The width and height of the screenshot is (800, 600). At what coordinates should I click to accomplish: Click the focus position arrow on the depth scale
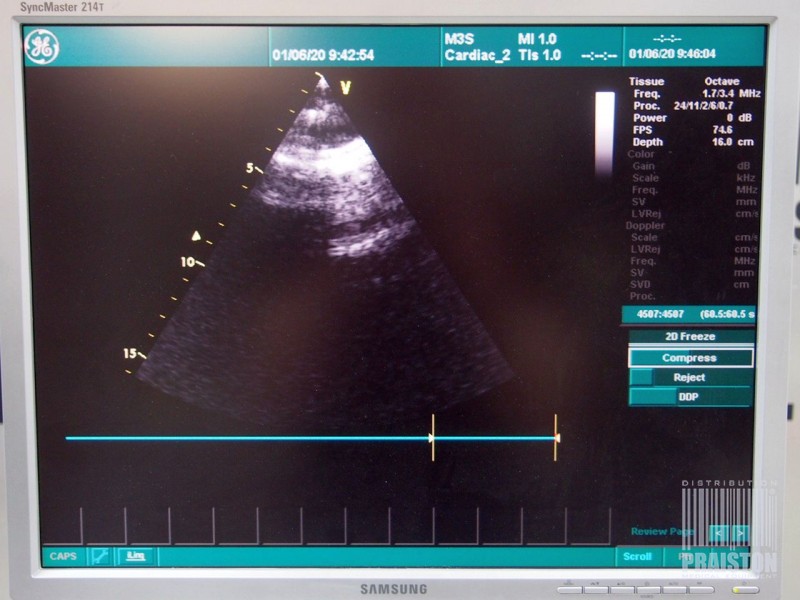click(196, 235)
